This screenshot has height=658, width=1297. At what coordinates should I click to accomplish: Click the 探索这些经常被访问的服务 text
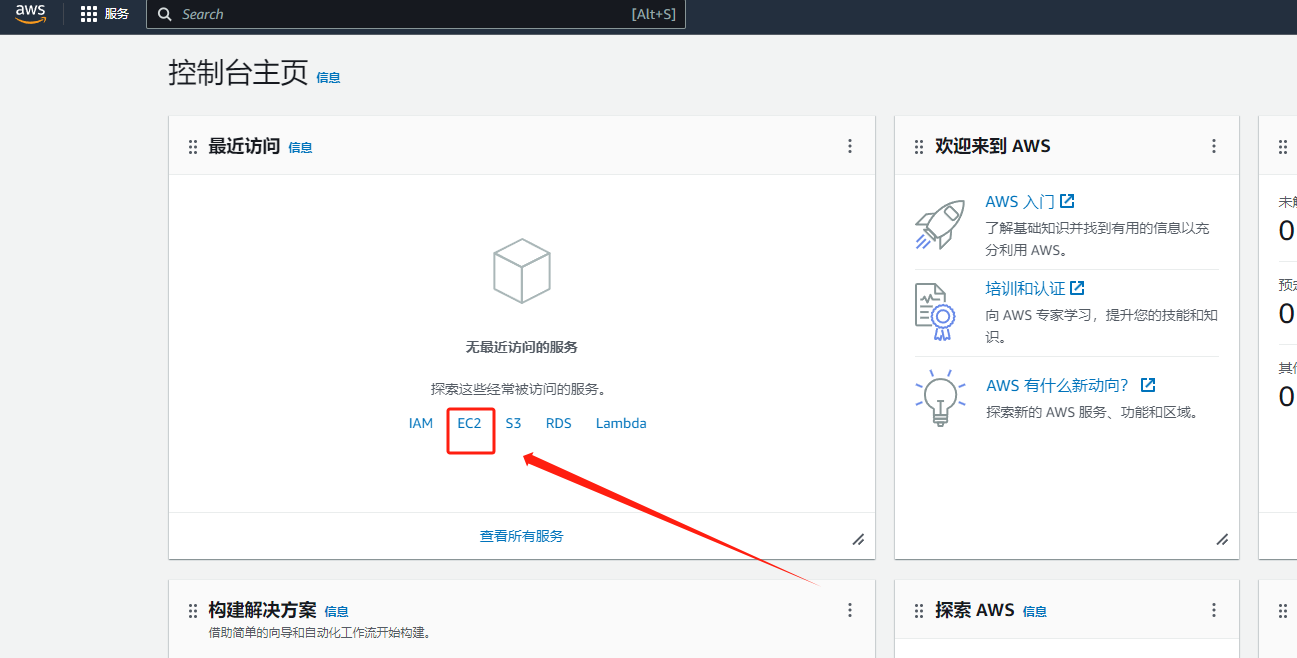pyautogui.click(x=520, y=389)
